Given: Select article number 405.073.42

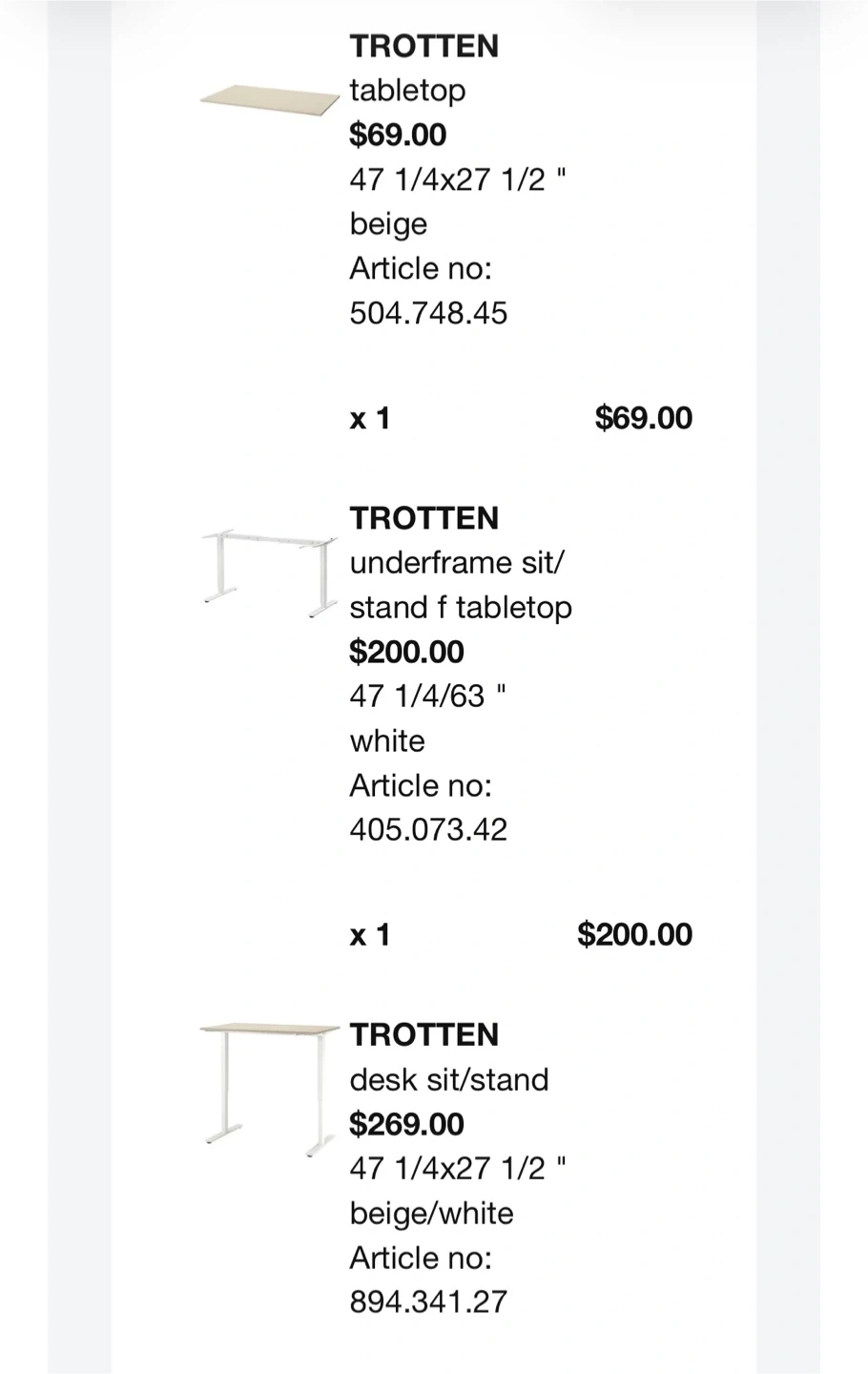Looking at the screenshot, I should coord(428,829).
